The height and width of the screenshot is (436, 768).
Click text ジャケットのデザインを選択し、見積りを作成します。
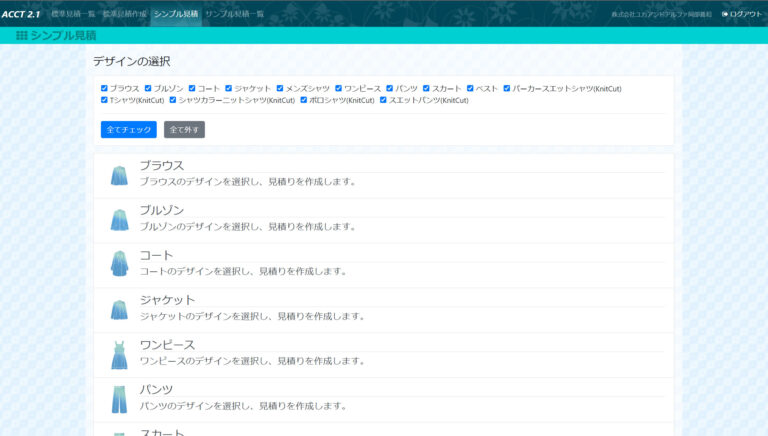click(x=253, y=316)
